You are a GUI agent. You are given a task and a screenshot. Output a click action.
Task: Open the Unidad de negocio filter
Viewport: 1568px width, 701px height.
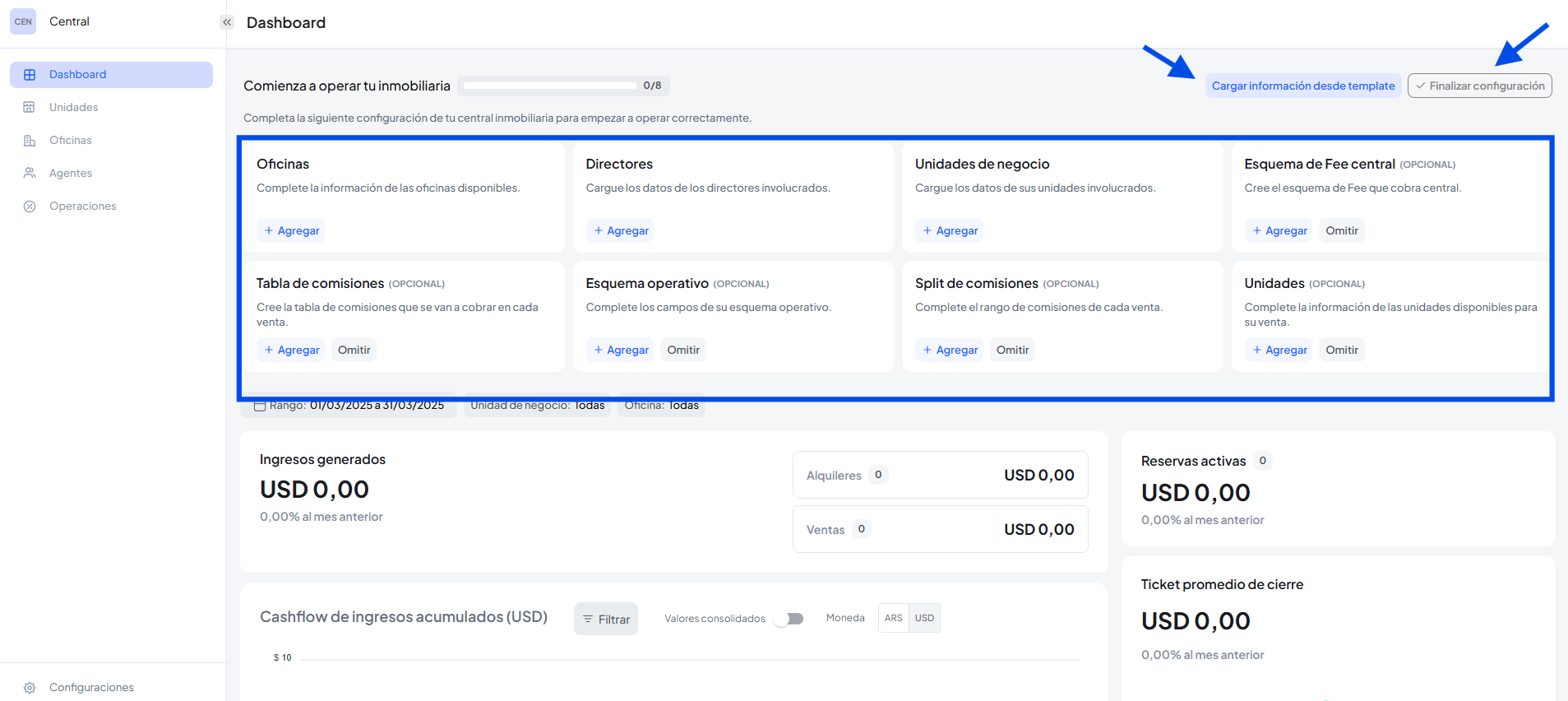537,406
